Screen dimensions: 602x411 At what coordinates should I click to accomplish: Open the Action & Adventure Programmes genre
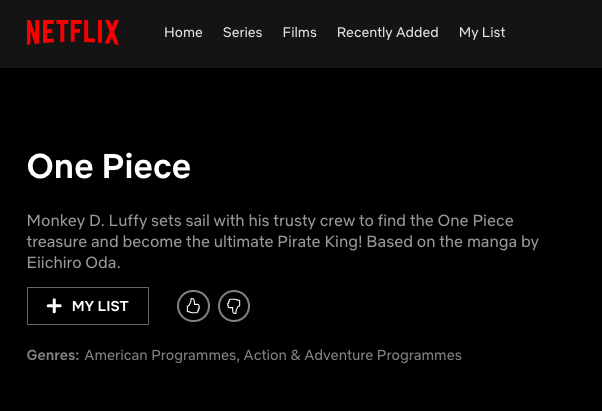(x=352, y=355)
